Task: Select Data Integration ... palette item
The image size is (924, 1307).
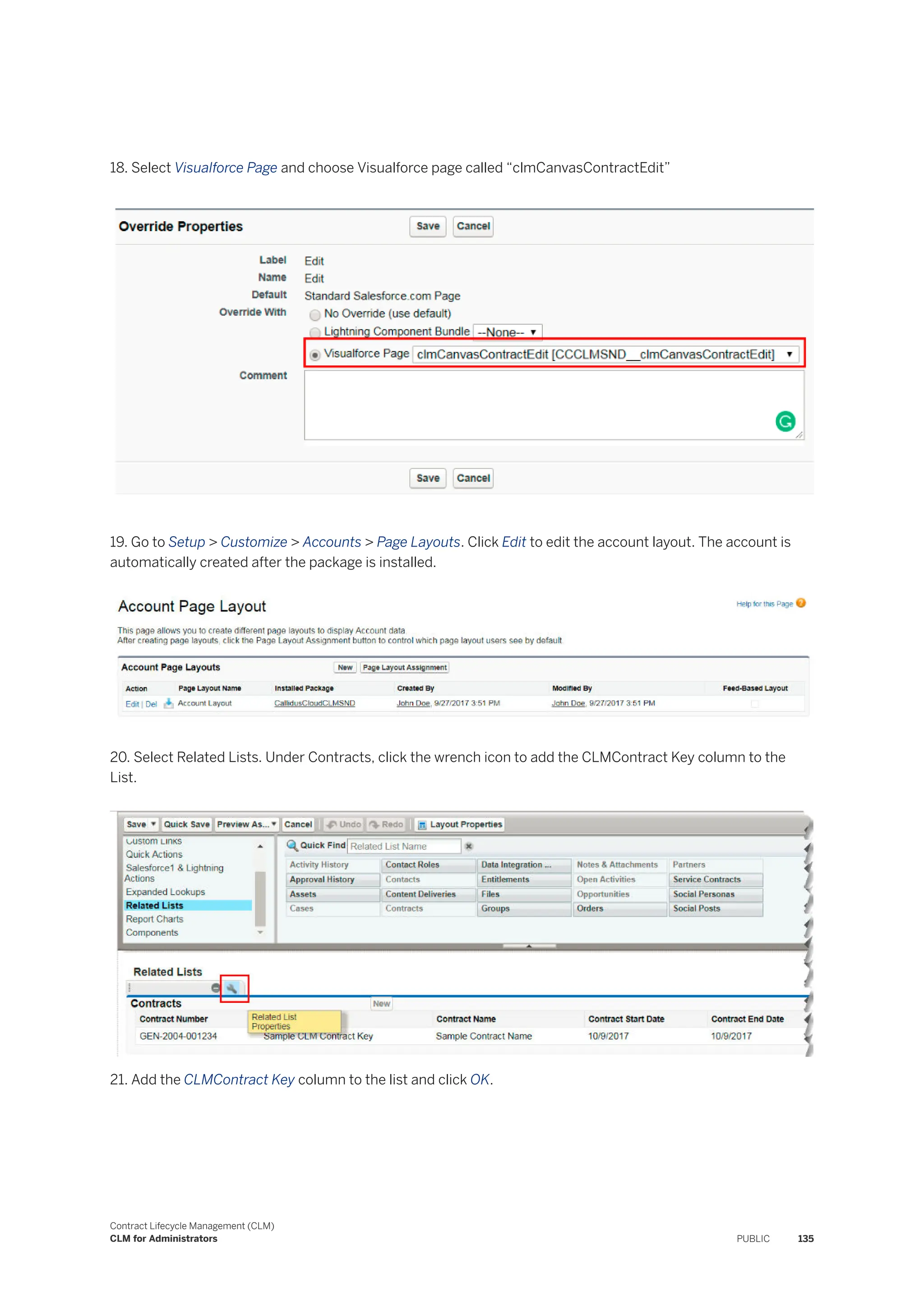Action: pos(524,865)
